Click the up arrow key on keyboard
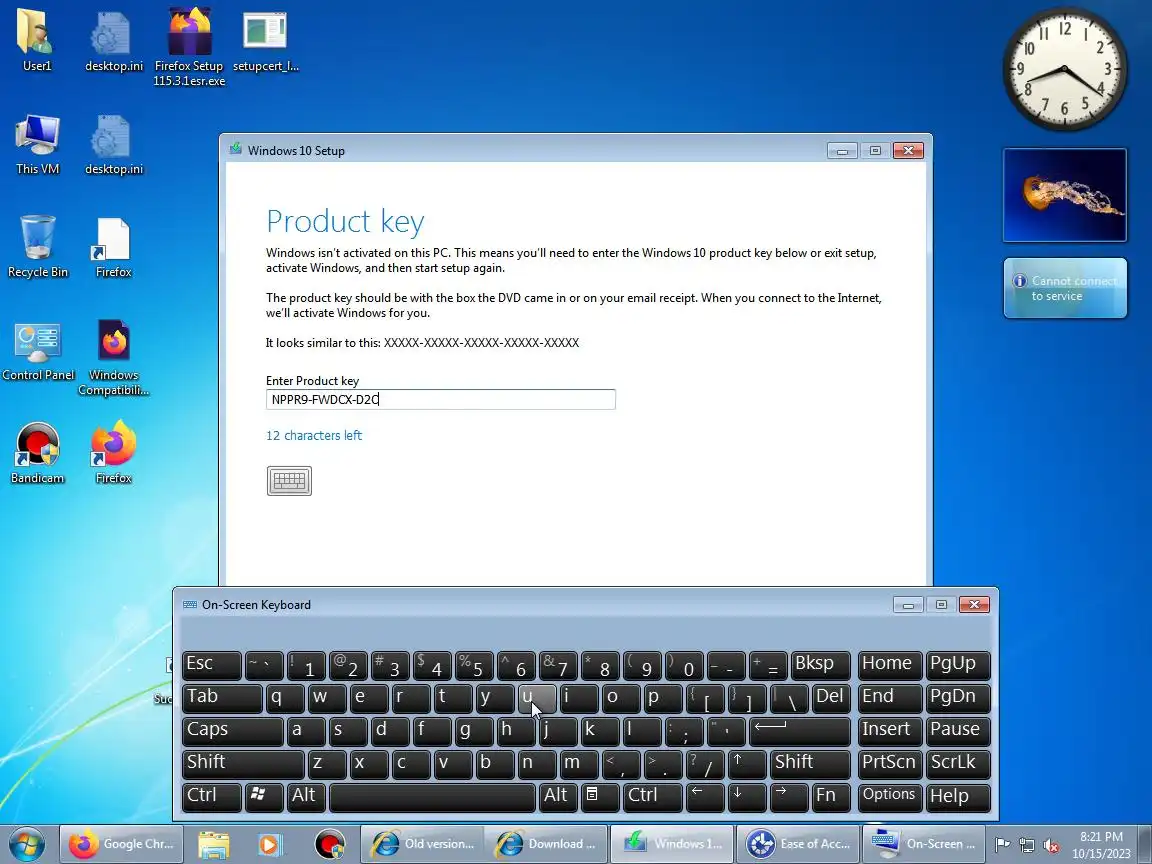Screen dimensions: 1152x864 coord(747,764)
